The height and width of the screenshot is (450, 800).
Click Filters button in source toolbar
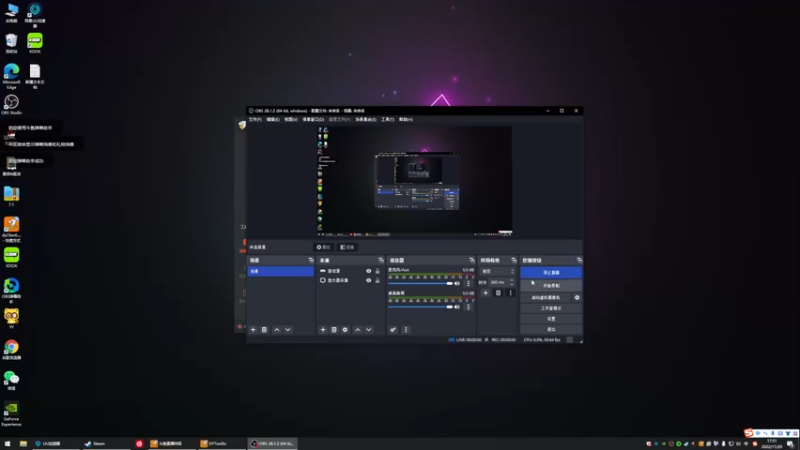[x=347, y=247]
